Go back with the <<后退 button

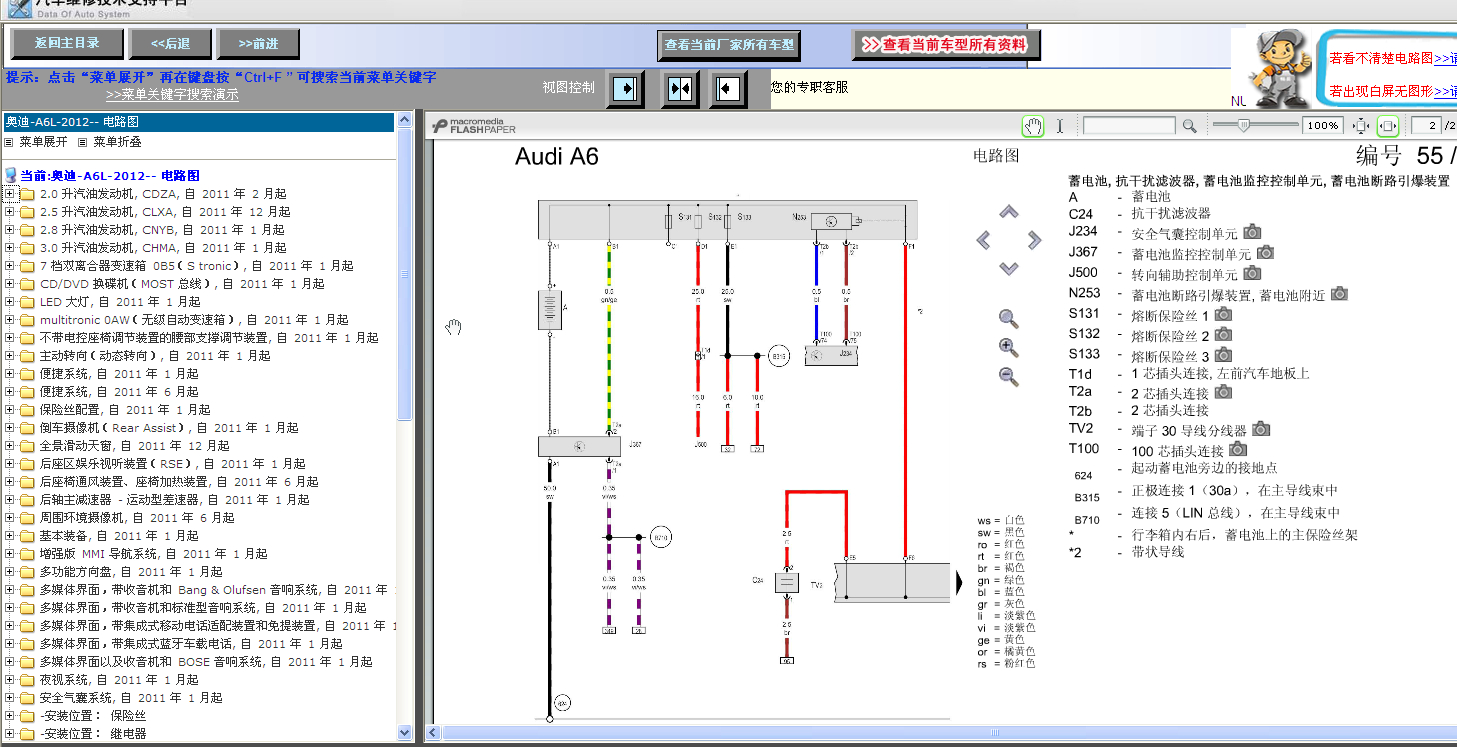[171, 44]
